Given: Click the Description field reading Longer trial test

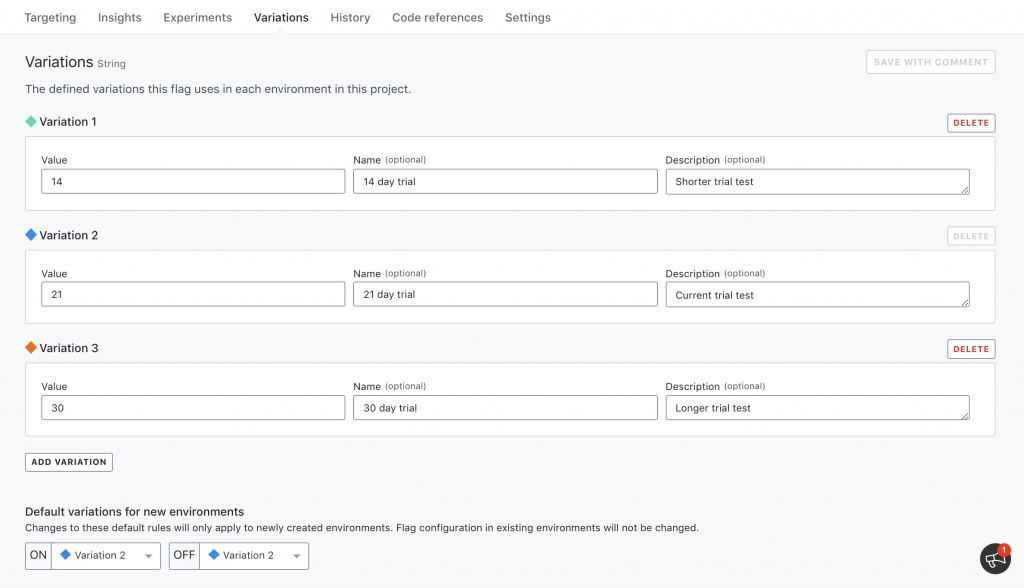Looking at the screenshot, I should (816, 407).
